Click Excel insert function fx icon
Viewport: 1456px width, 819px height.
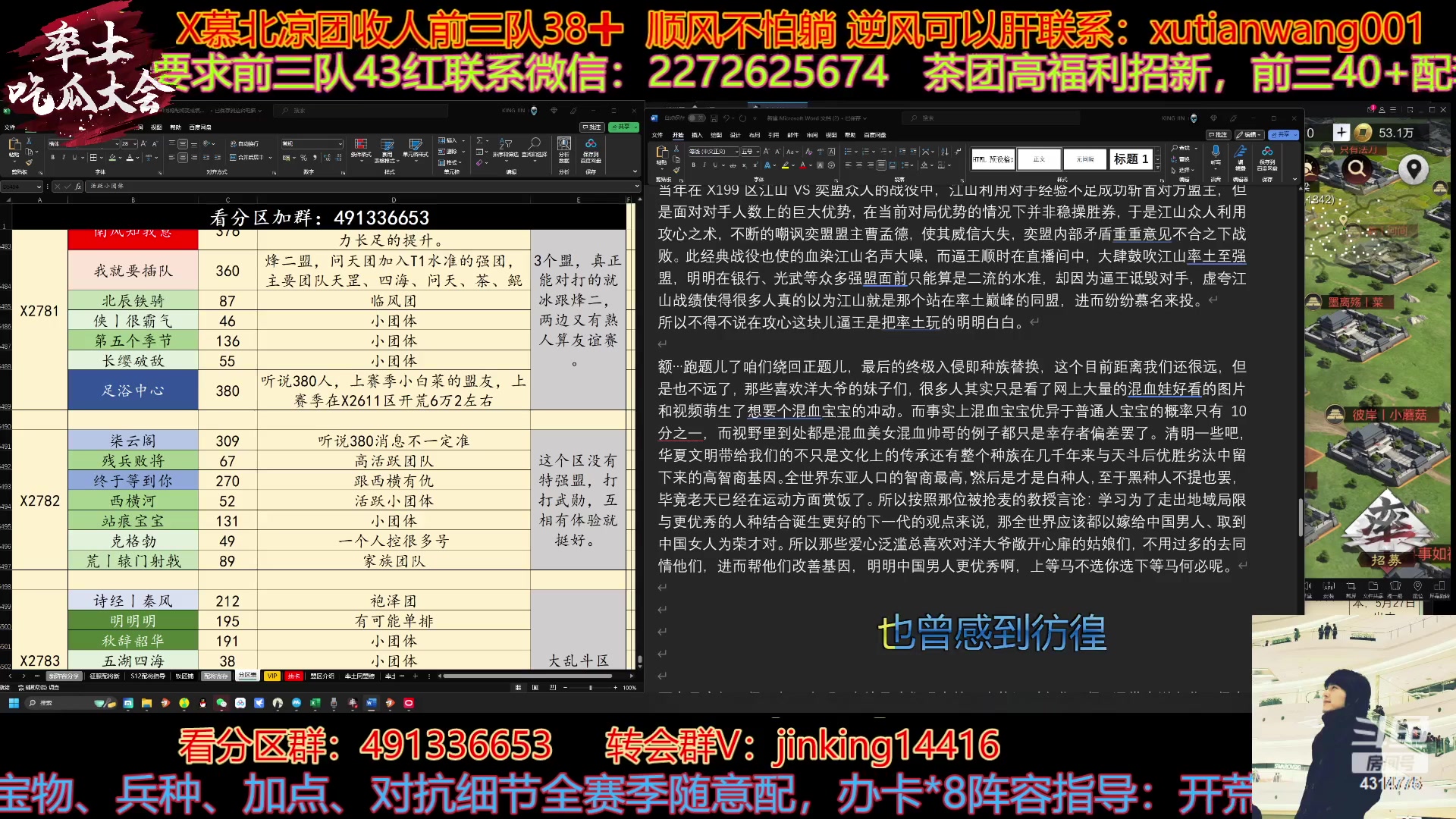pos(77,186)
